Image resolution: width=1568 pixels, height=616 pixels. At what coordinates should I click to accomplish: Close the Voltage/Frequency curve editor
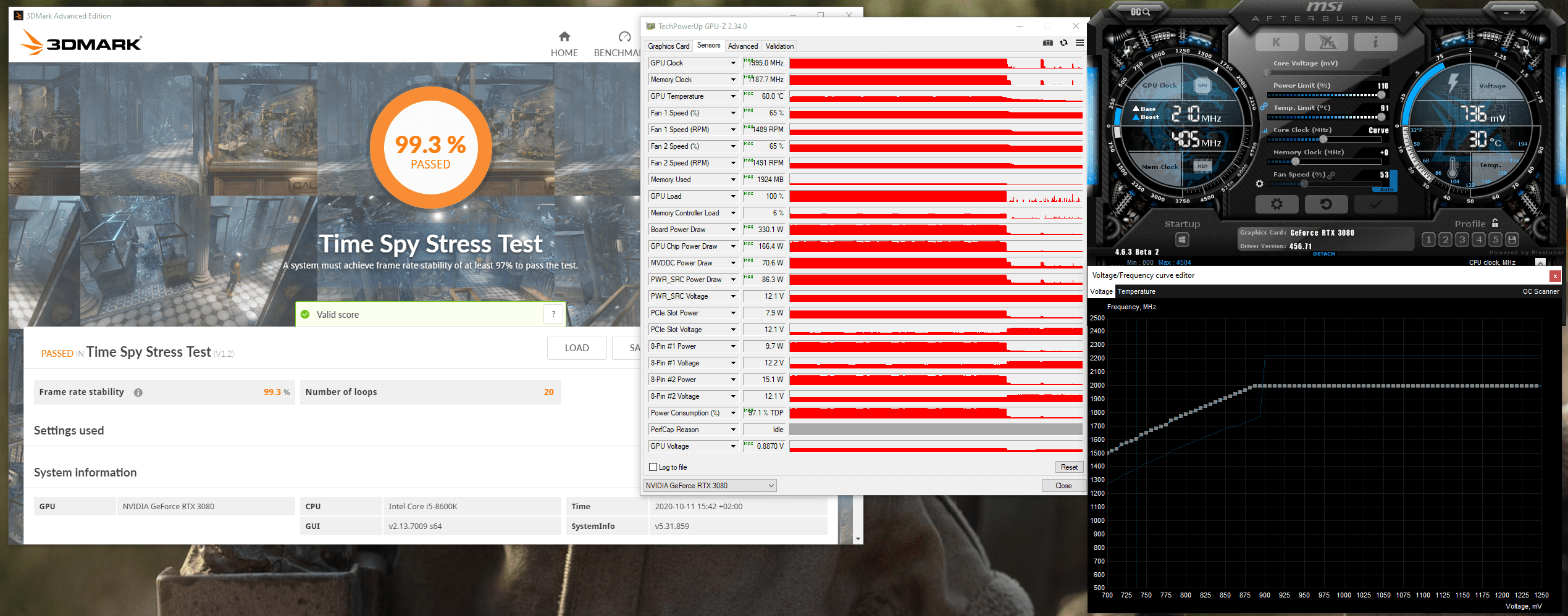(x=1555, y=276)
